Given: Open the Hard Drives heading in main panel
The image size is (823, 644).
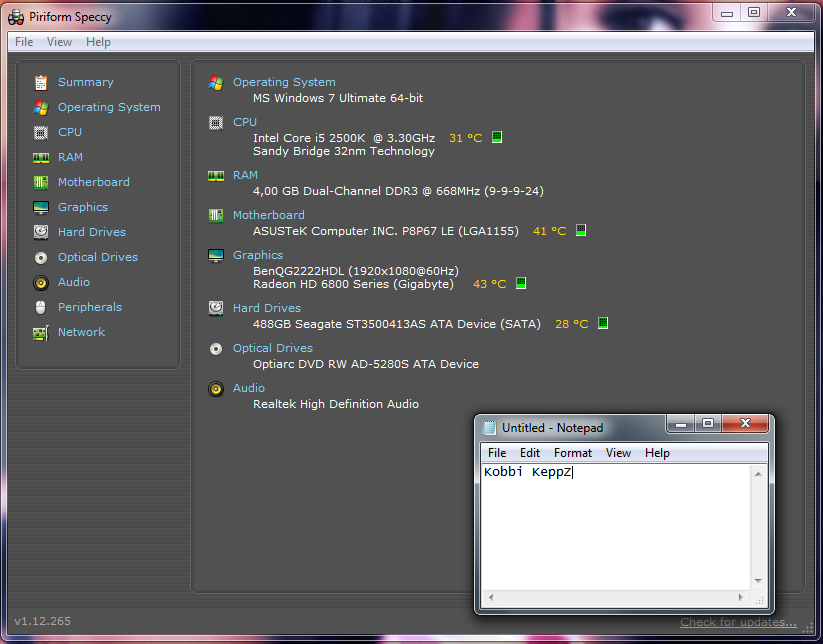Looking at the screenshot, I should click(266, 308).
